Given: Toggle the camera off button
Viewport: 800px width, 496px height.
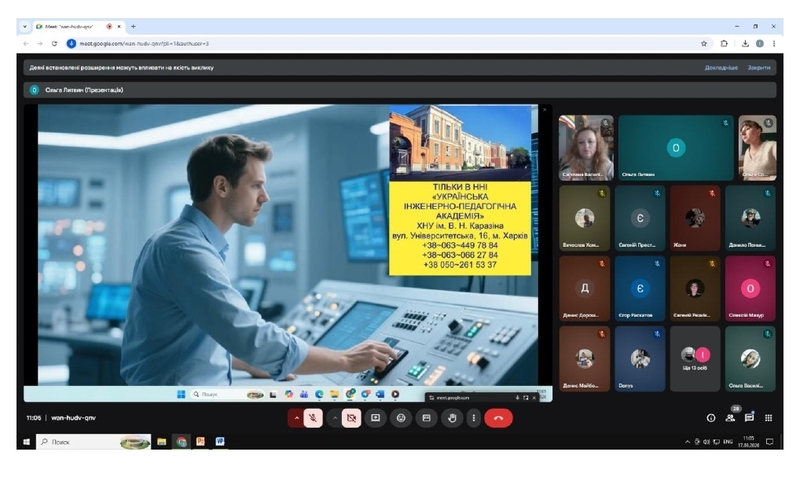Looking at the screenshot, I should 351,418.
